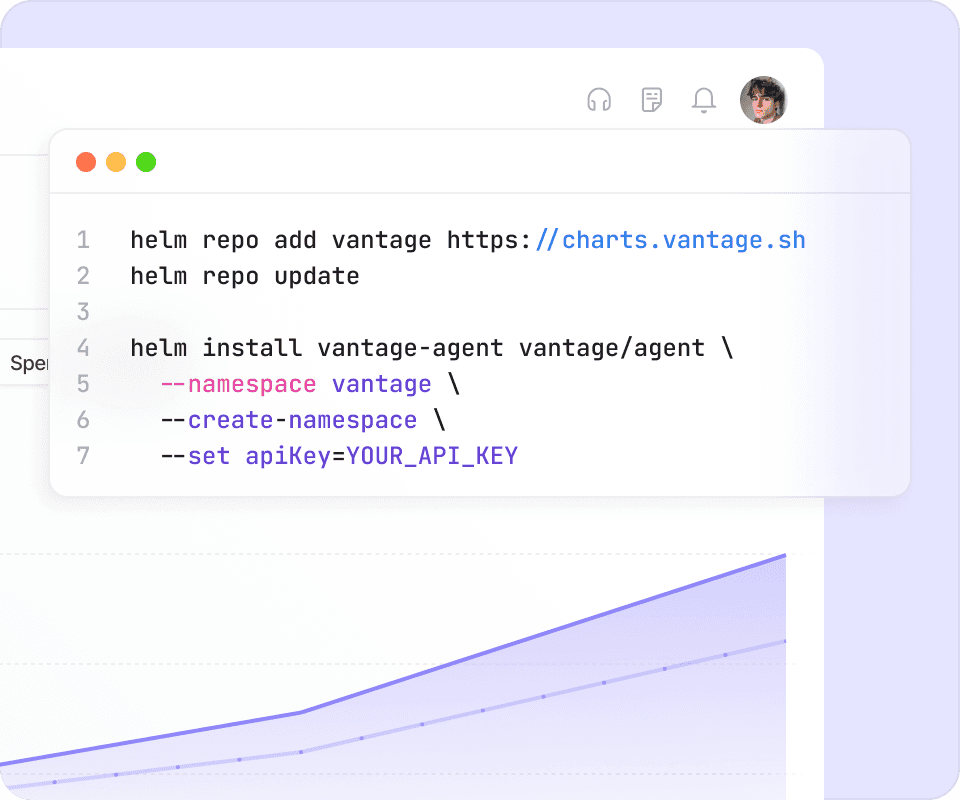Click the headphones support icon

click(x=599, y=100)
